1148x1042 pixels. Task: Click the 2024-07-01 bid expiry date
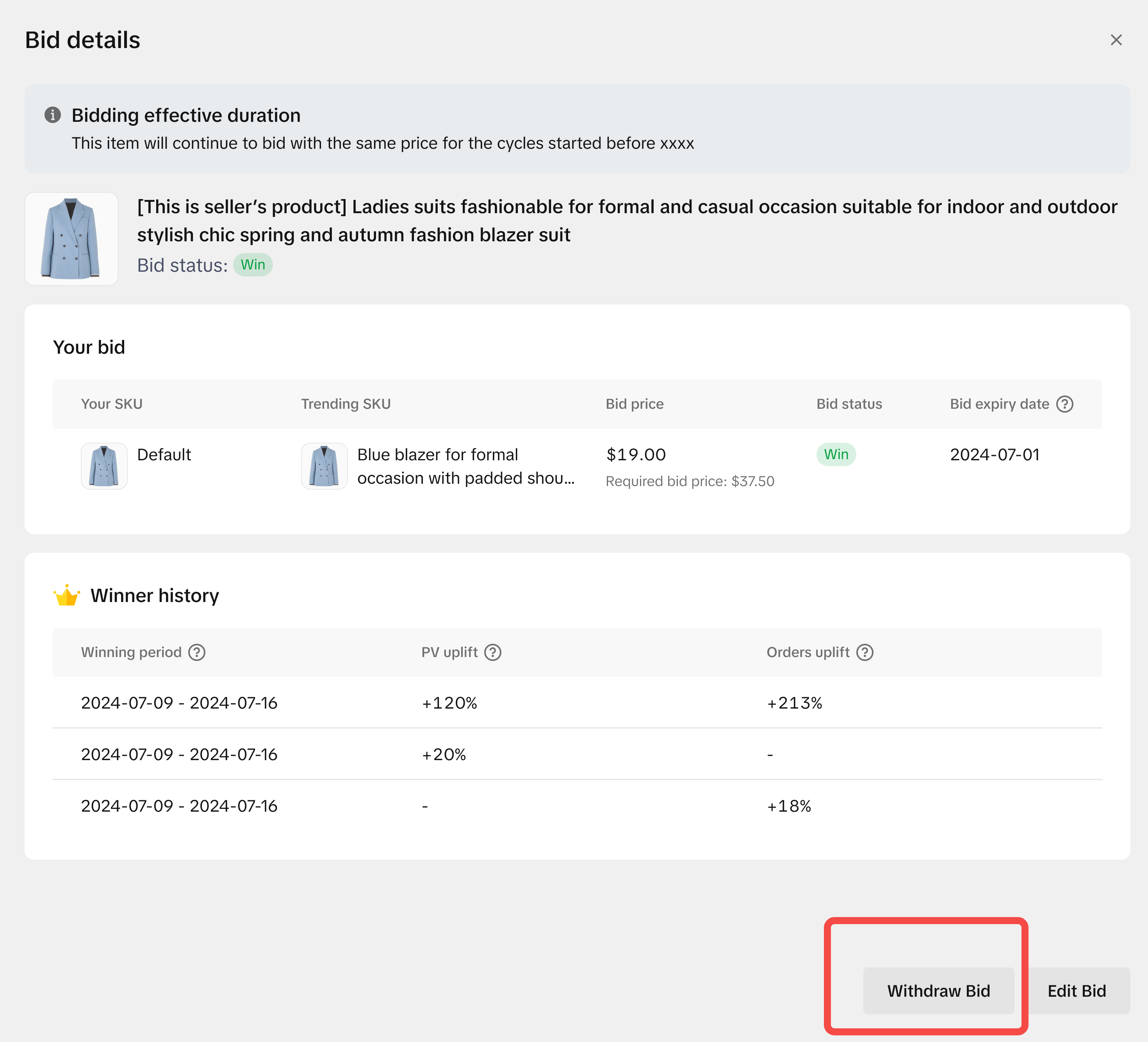994,454
